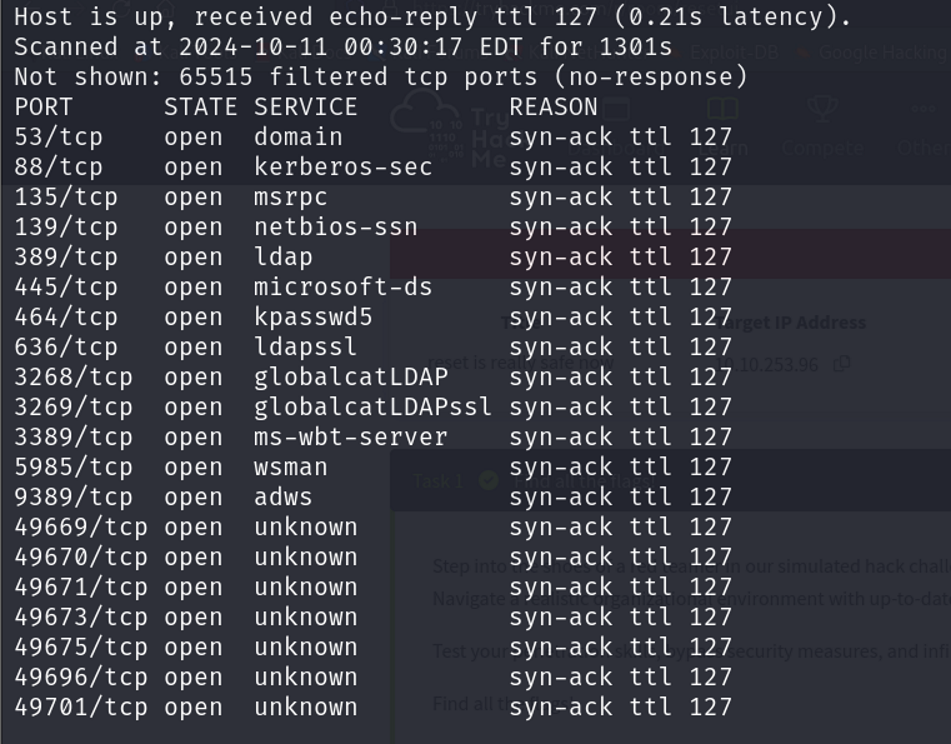Image resolution: width=951 pixels, height=744 pixels.
Task: Click the 'reset is really safe now' message
Action: (x=522, y=360)
